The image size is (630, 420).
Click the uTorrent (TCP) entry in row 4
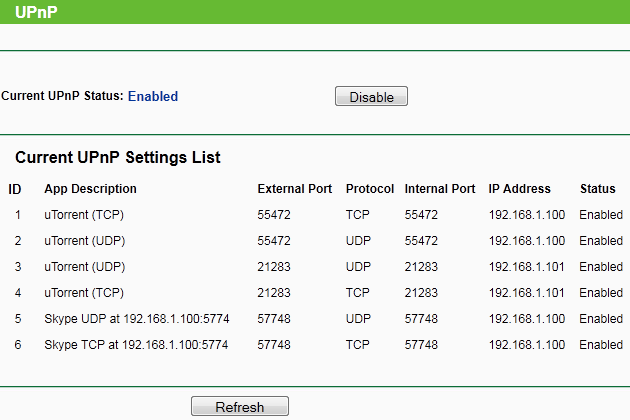(84, 293)
